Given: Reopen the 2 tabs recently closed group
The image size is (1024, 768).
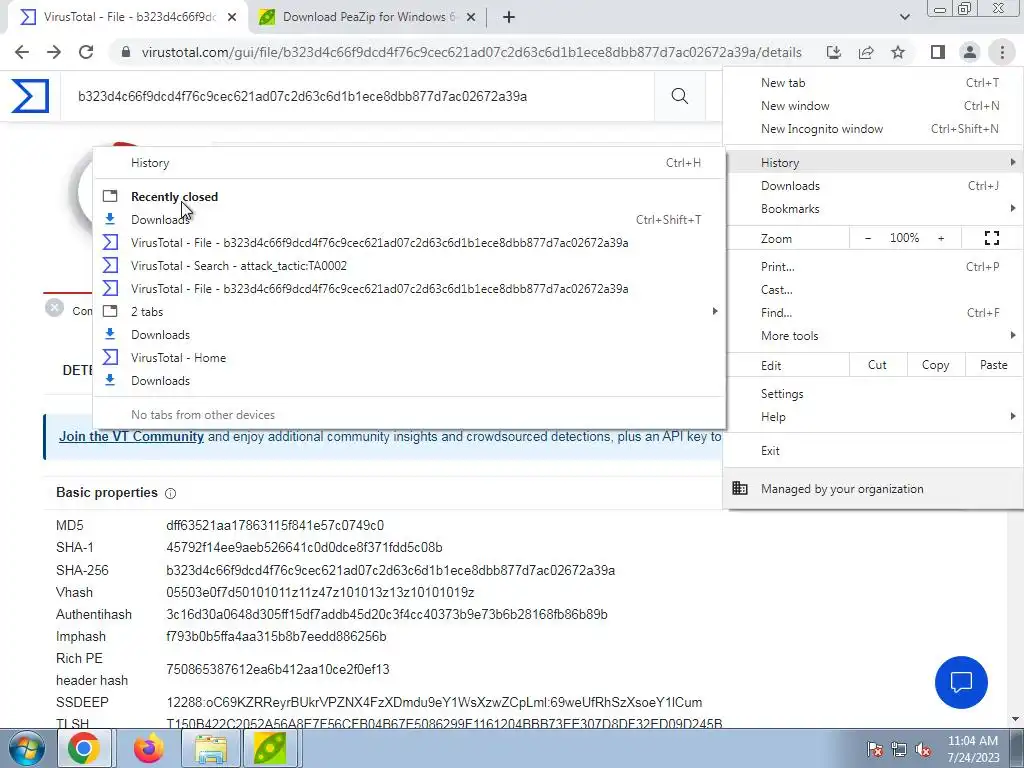Looking at the screenshot, I should coord(409,312).
